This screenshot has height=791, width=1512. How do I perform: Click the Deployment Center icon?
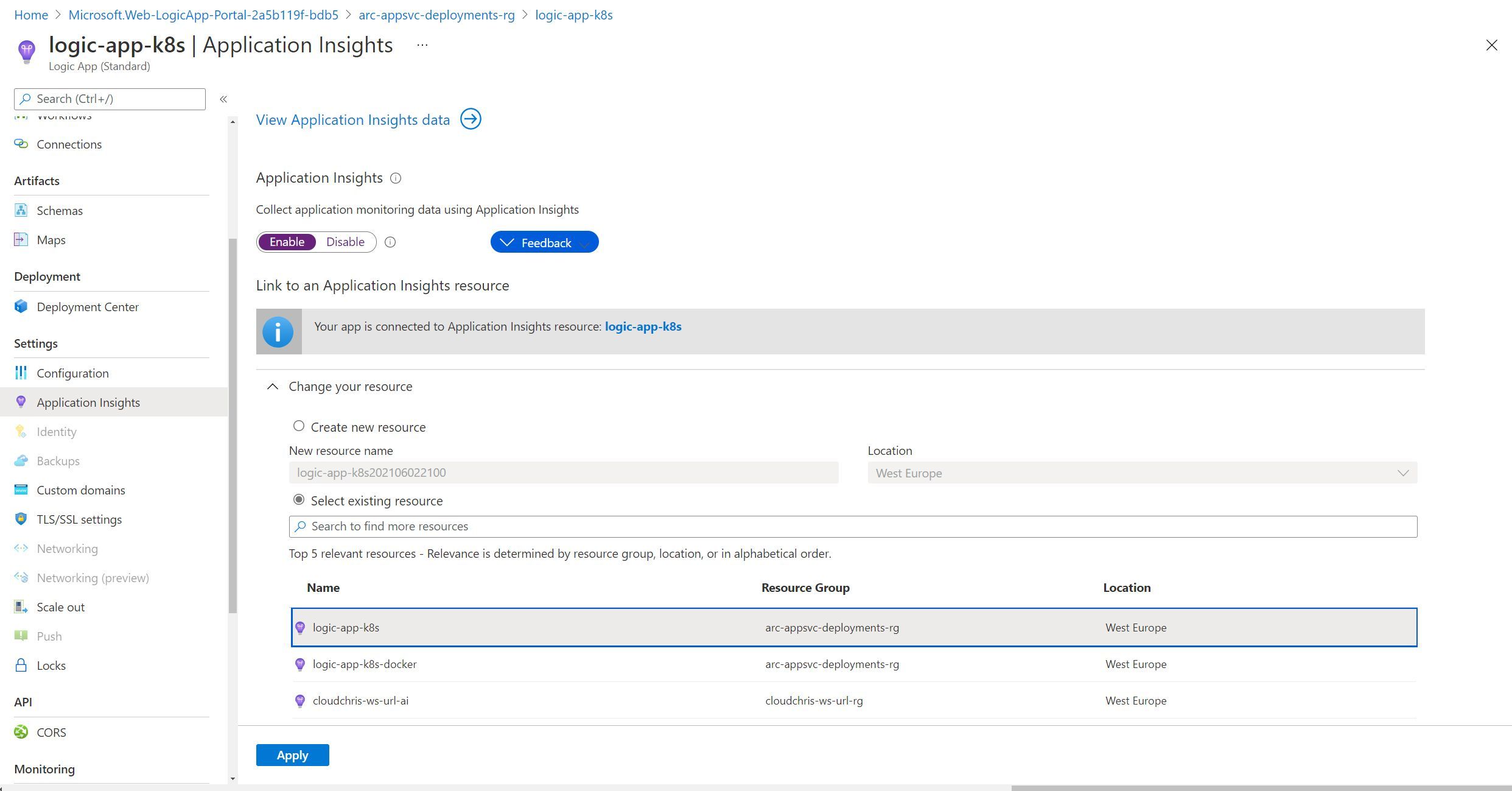pos(22,306)
